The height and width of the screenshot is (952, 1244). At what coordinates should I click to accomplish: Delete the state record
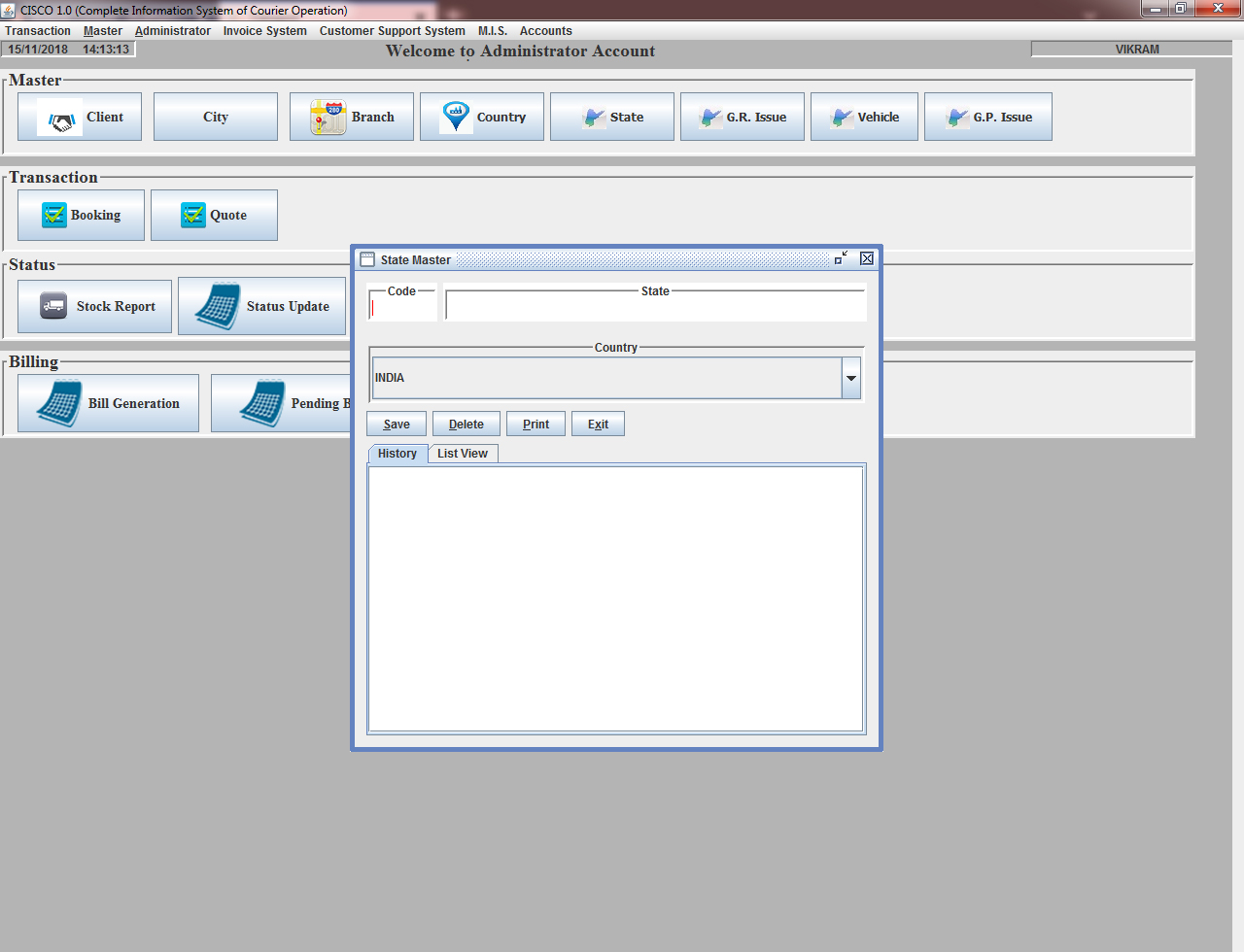[x=466, y=425]
